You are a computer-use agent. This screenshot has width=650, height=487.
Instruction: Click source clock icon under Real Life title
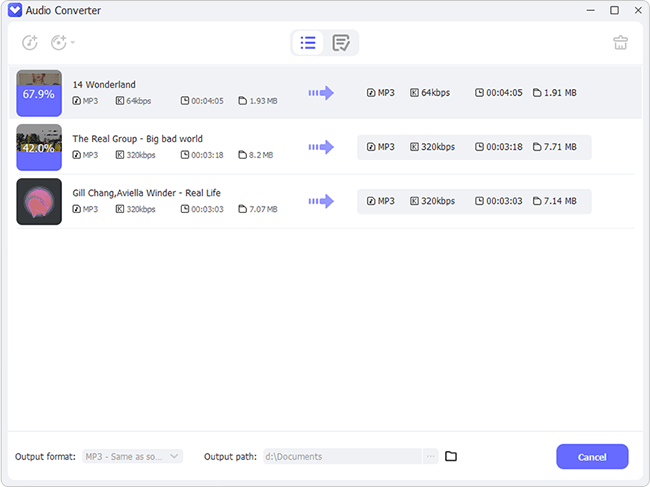[x=185, y=209]
